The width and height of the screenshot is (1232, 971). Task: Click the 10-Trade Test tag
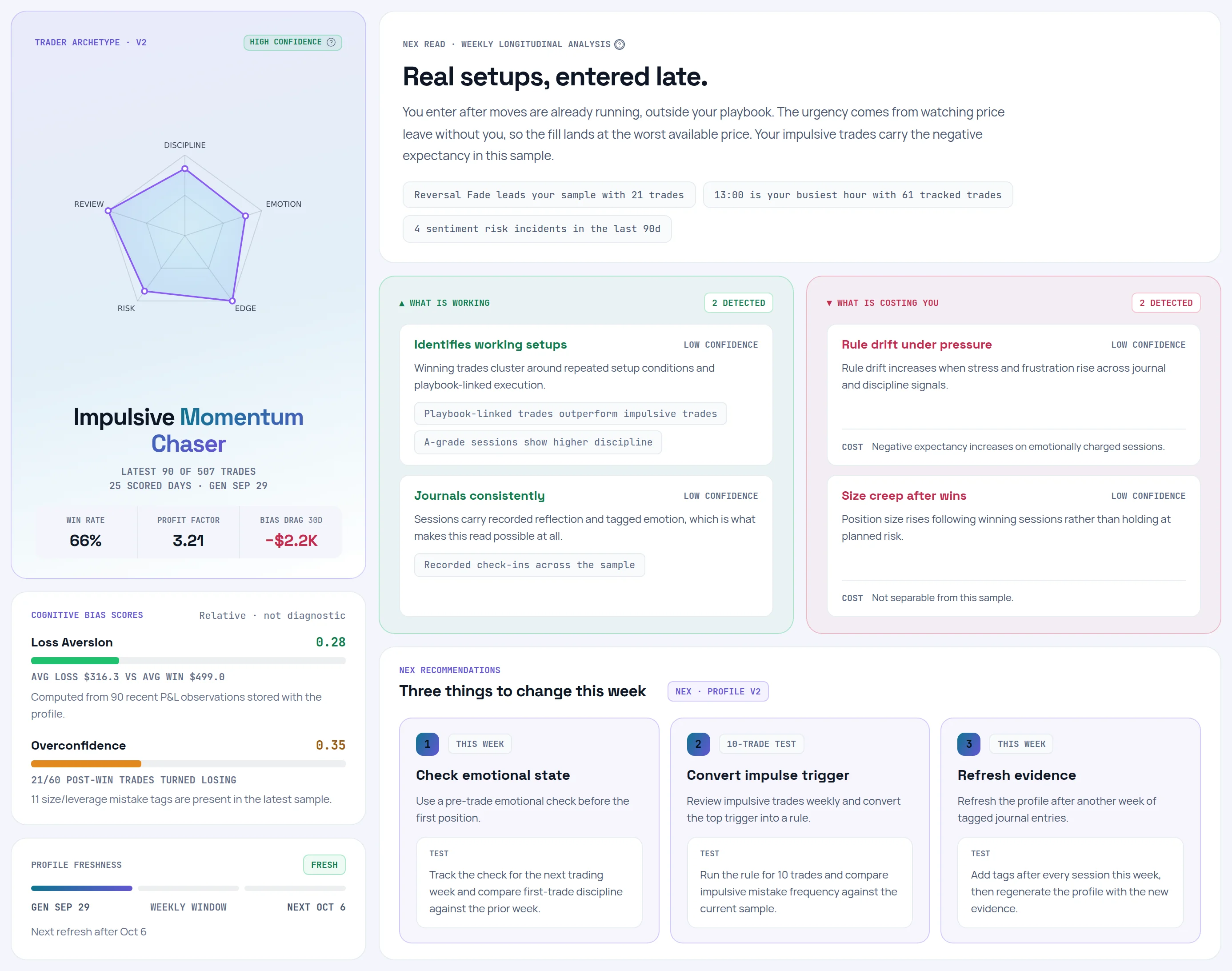pyautogui.click(x=761, y=744)
